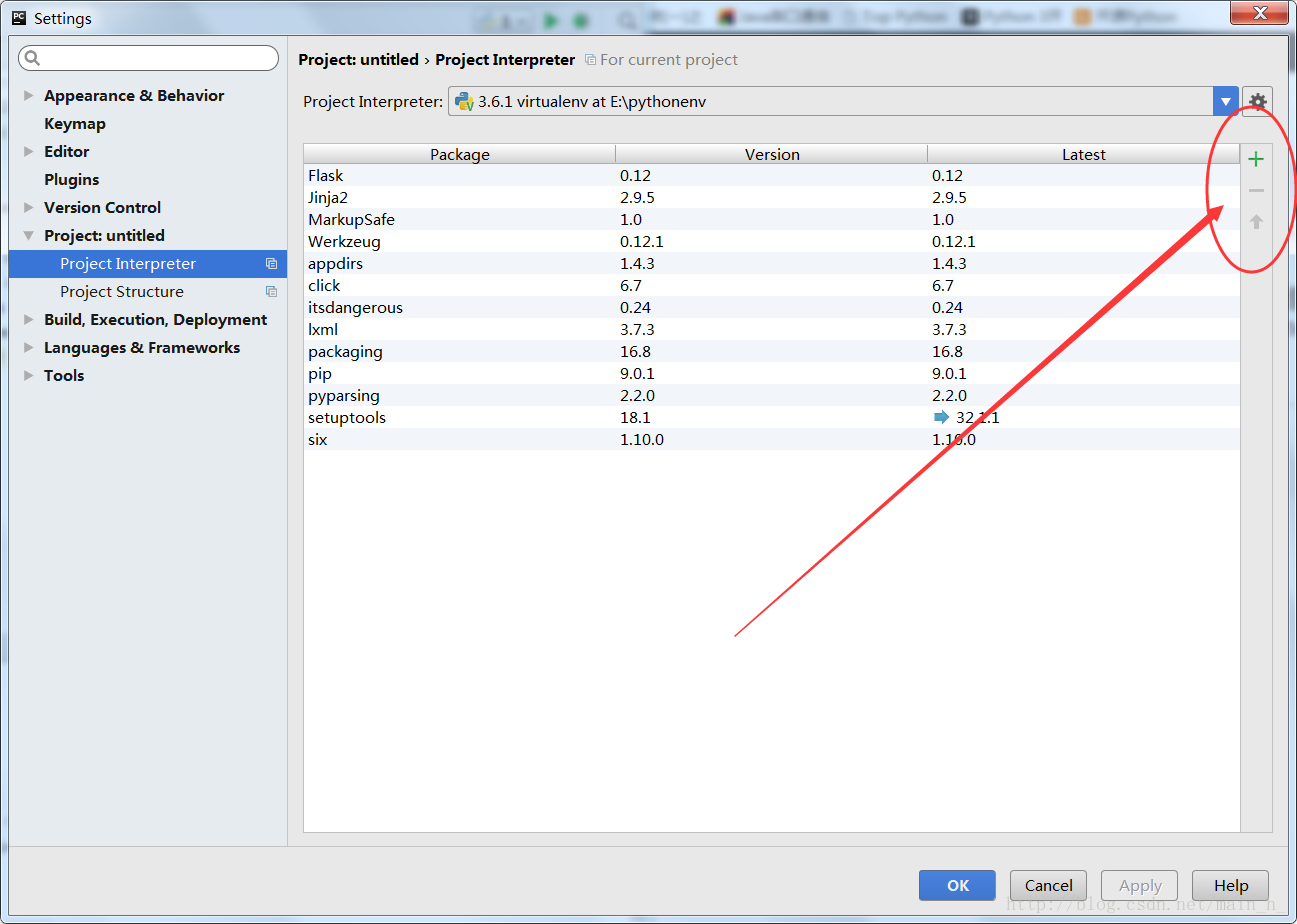The height and width of the screenshot is (924, 1297).
Task: Click the search magnifier icon in settings
Action: click(33, 58)
